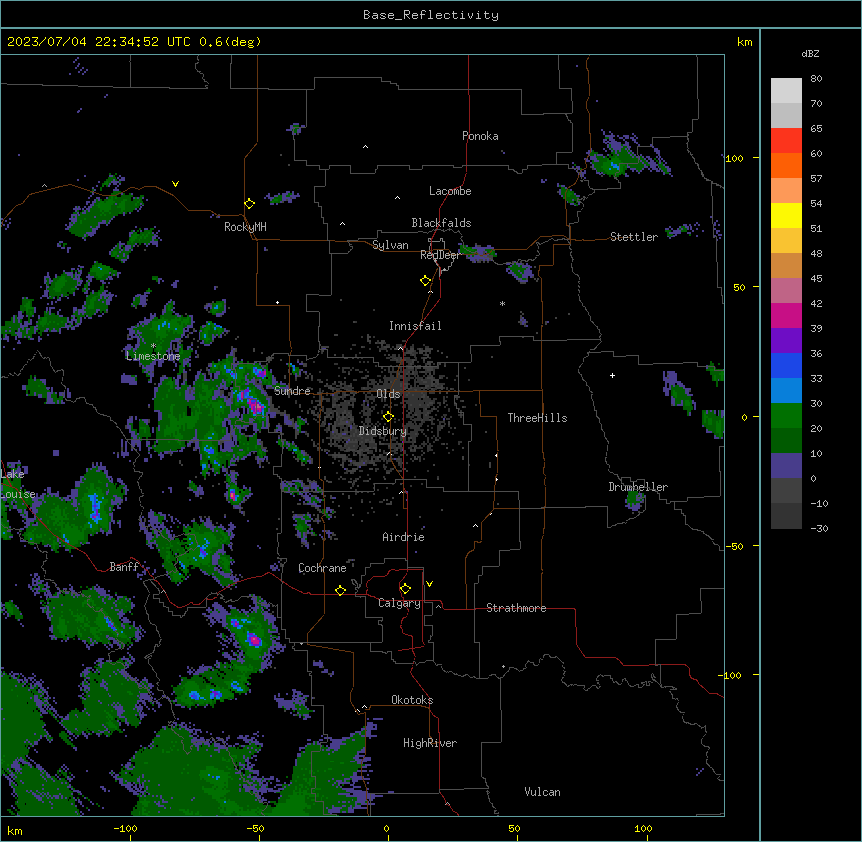This screenshot has width=862, height=842.
Task: Click the Sylvan label
Action: [x=390, y=245]
